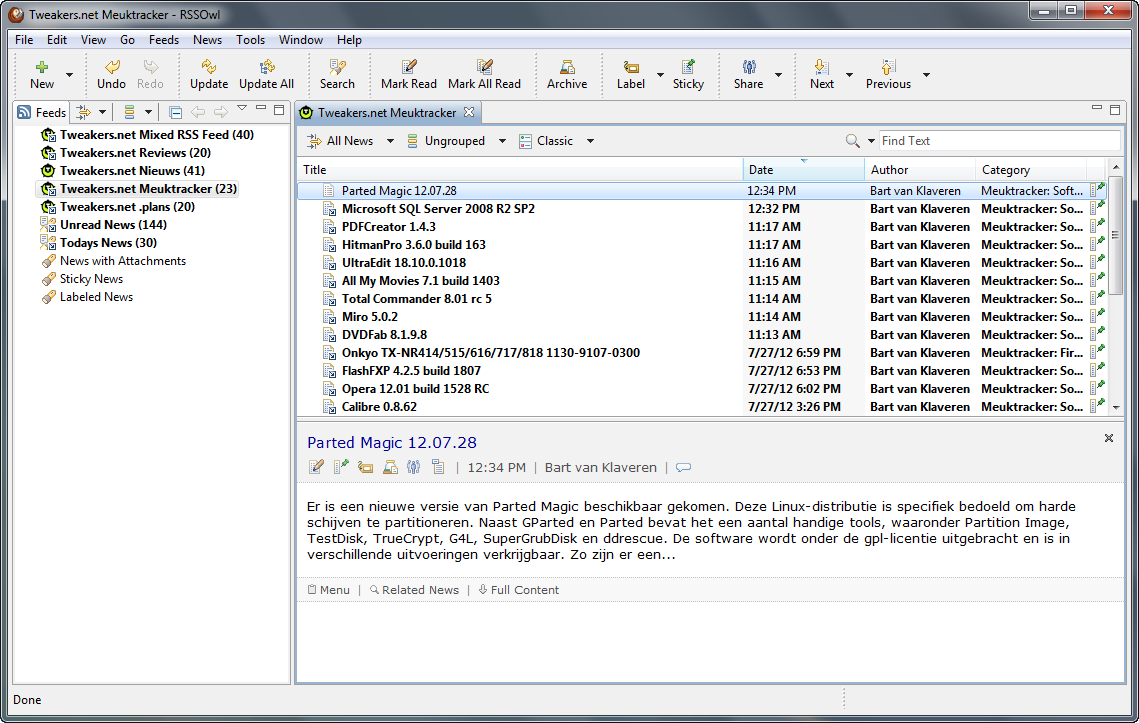
Task: Expand the Classic layout dropdown
Action: (590, 141)
